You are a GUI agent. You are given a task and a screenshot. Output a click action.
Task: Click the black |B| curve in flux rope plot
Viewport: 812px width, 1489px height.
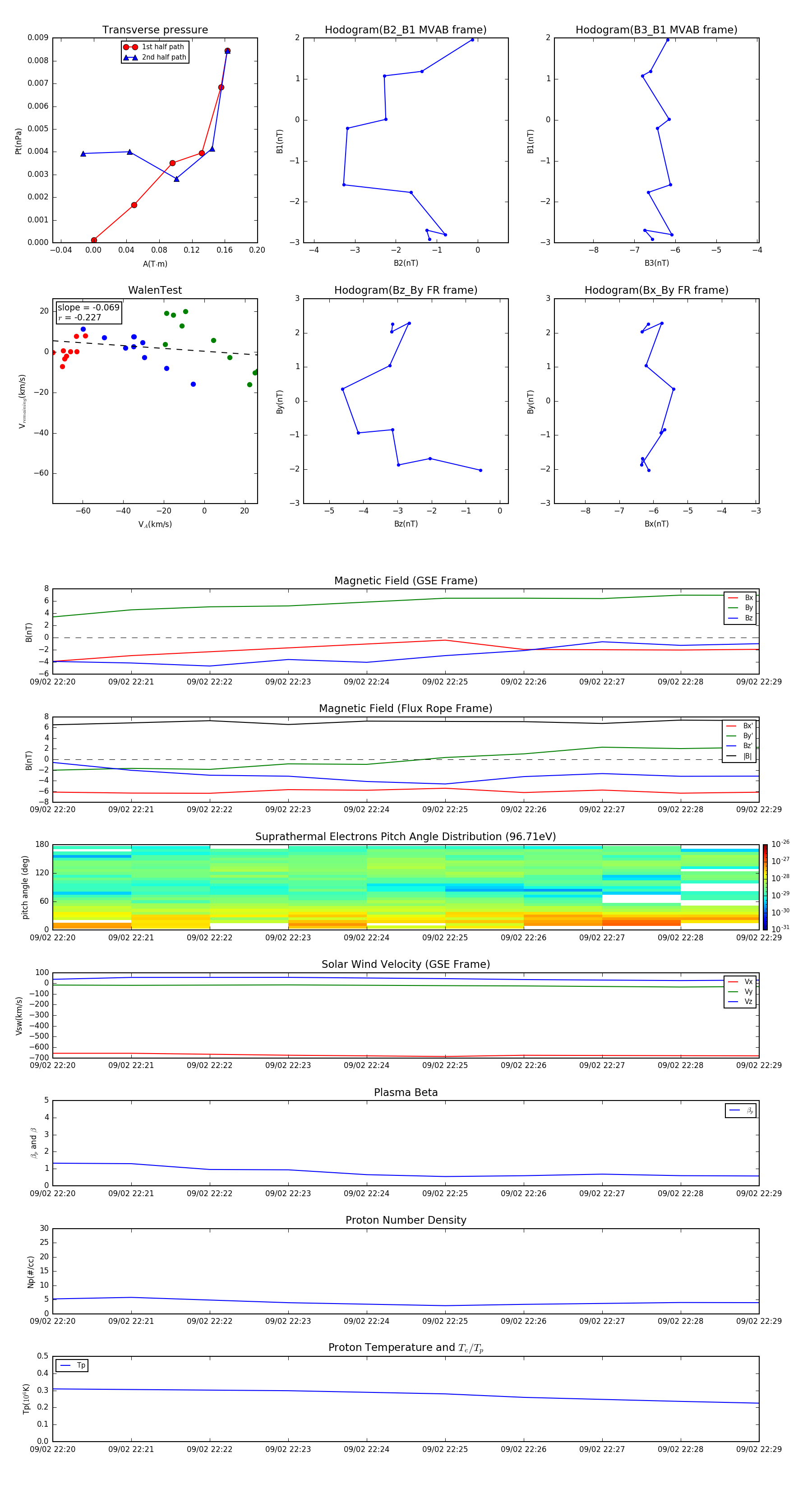click(406, 721)
